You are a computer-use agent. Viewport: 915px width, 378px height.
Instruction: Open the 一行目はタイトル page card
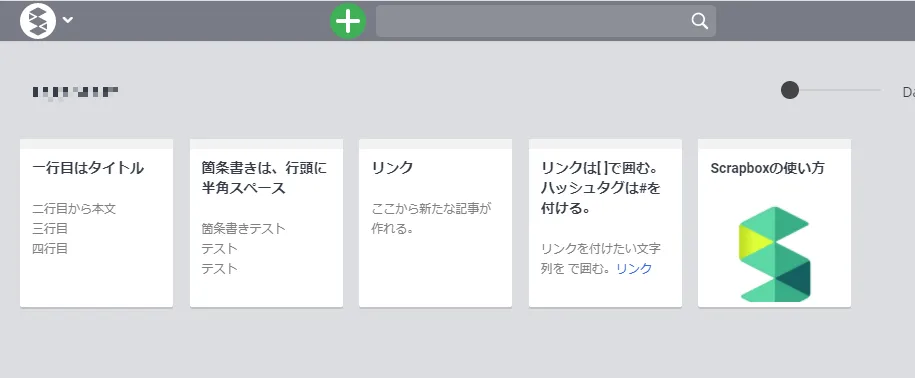pyautogui.click(x=96, y=223)
